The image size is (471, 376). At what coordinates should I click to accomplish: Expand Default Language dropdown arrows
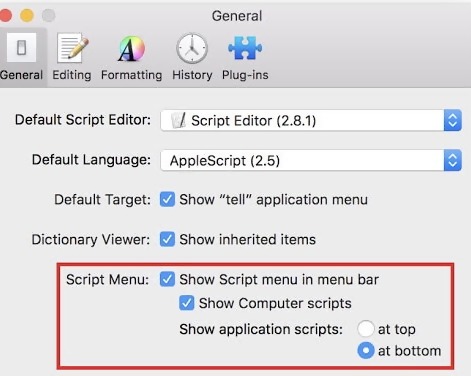coord(453,160)
